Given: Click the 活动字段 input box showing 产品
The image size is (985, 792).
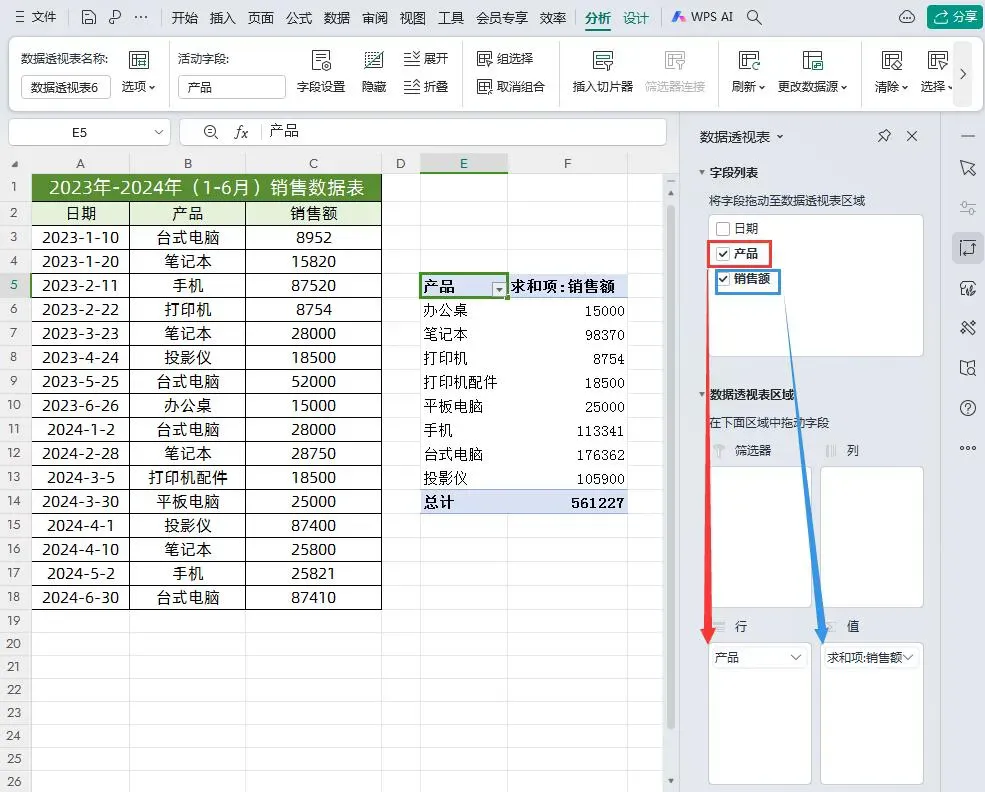Looking at the screenshot, I should pos(232,87).
